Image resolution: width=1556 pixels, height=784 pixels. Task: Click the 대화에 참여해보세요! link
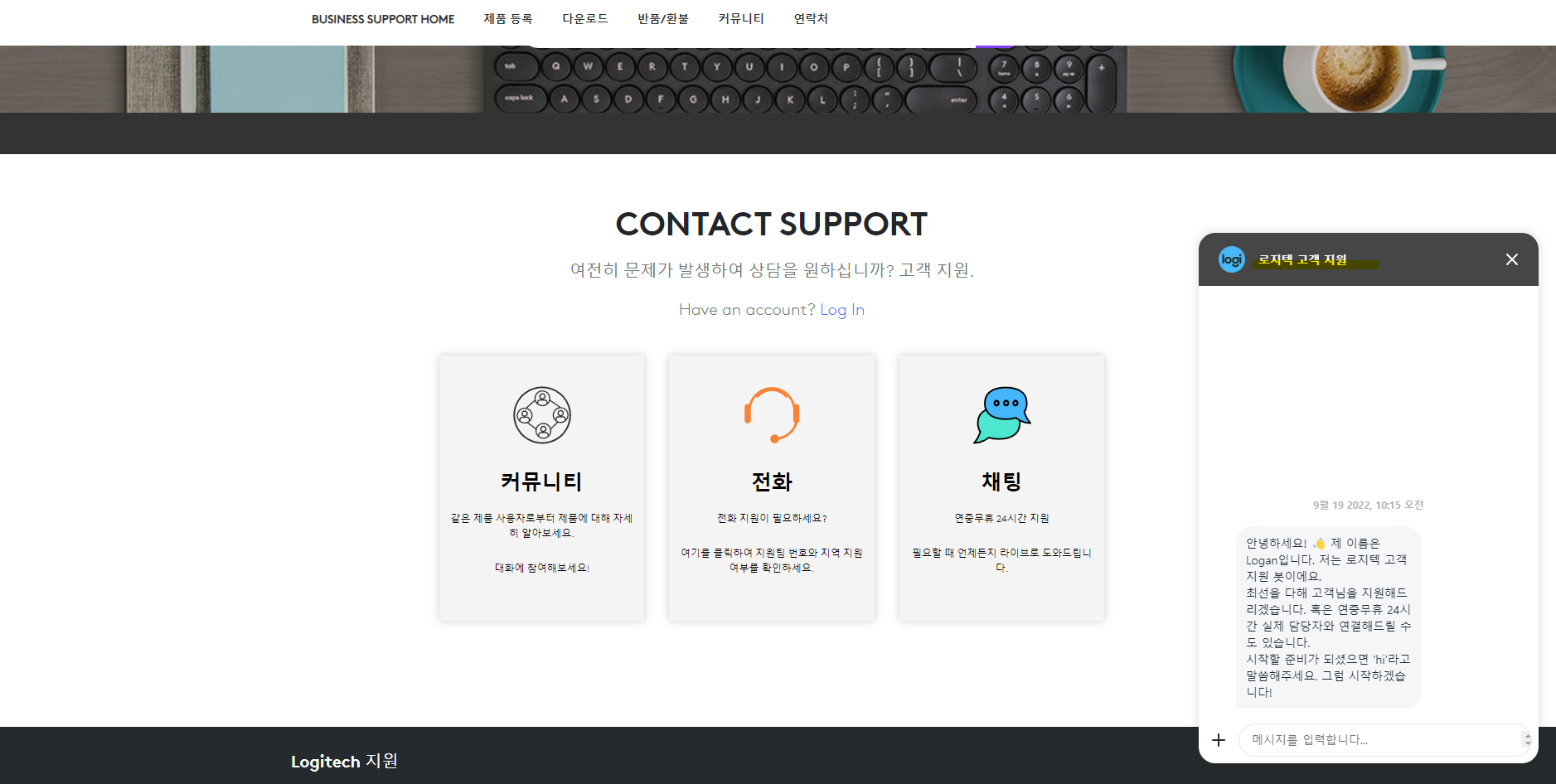click(542, 568)
